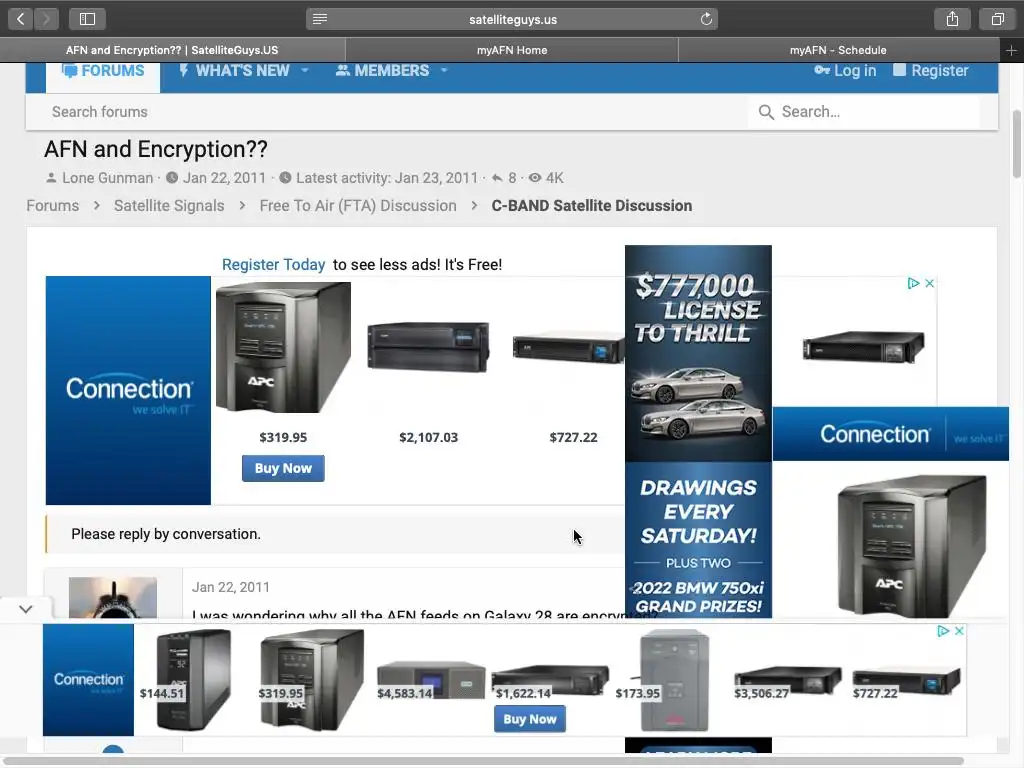The height and width of the screenshot is (768, 1024).
Task: Click the $727.22 UPS in bottom ad
Action: pyautogui.click(x=906, y=682)
